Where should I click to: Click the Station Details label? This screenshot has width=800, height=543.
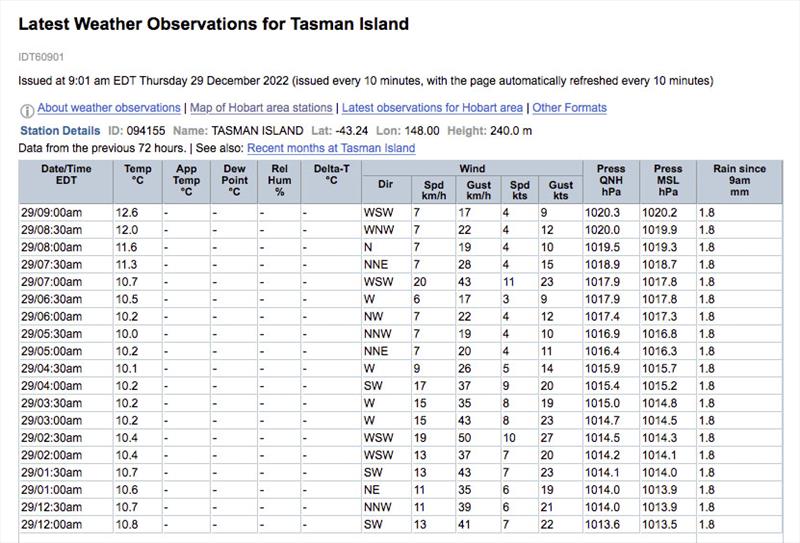pos(60,131)
